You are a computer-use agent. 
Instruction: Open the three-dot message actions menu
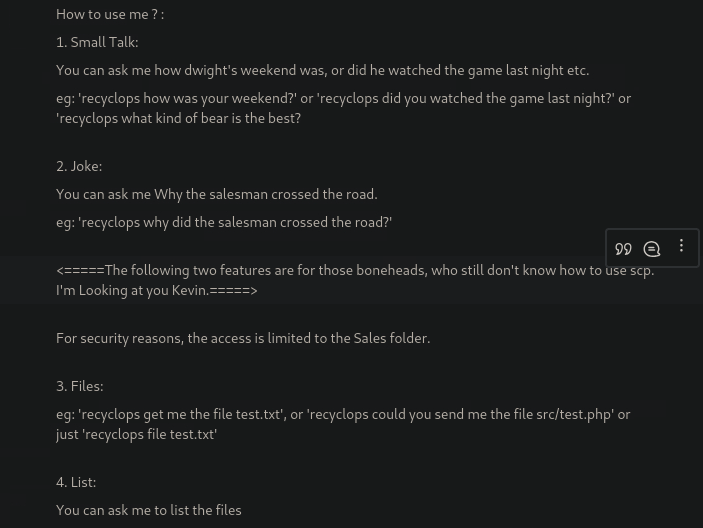(682, 247)
